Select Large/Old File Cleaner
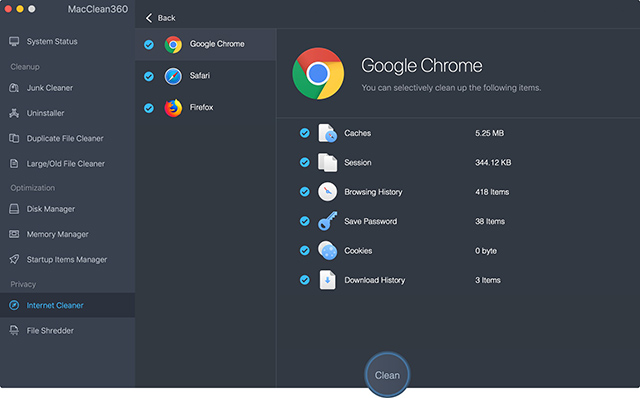Image resolution: width=640 pixels, height=398 pixels. pyautogui.click(x=67, y=164)
